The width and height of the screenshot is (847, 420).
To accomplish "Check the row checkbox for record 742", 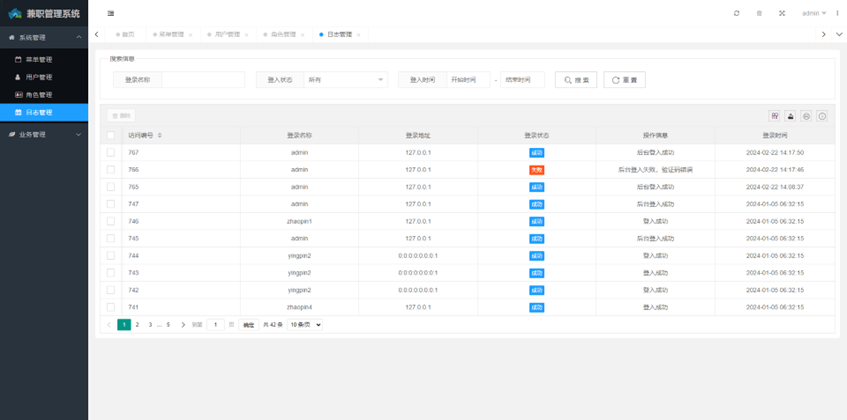I will [x=111, y=290].
